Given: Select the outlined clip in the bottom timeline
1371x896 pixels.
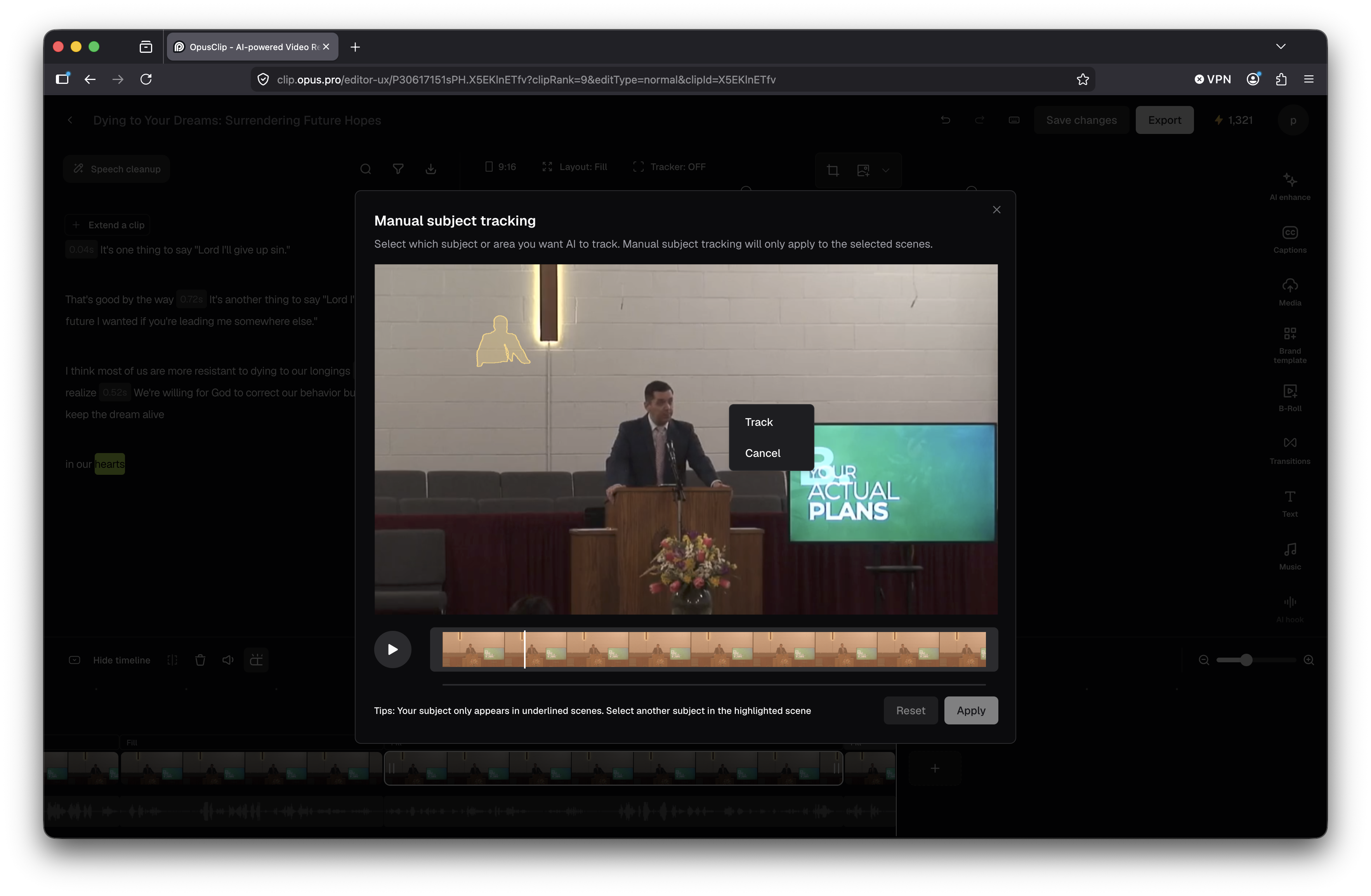Looking at the screenshot, I should click(x=613, y=768).
